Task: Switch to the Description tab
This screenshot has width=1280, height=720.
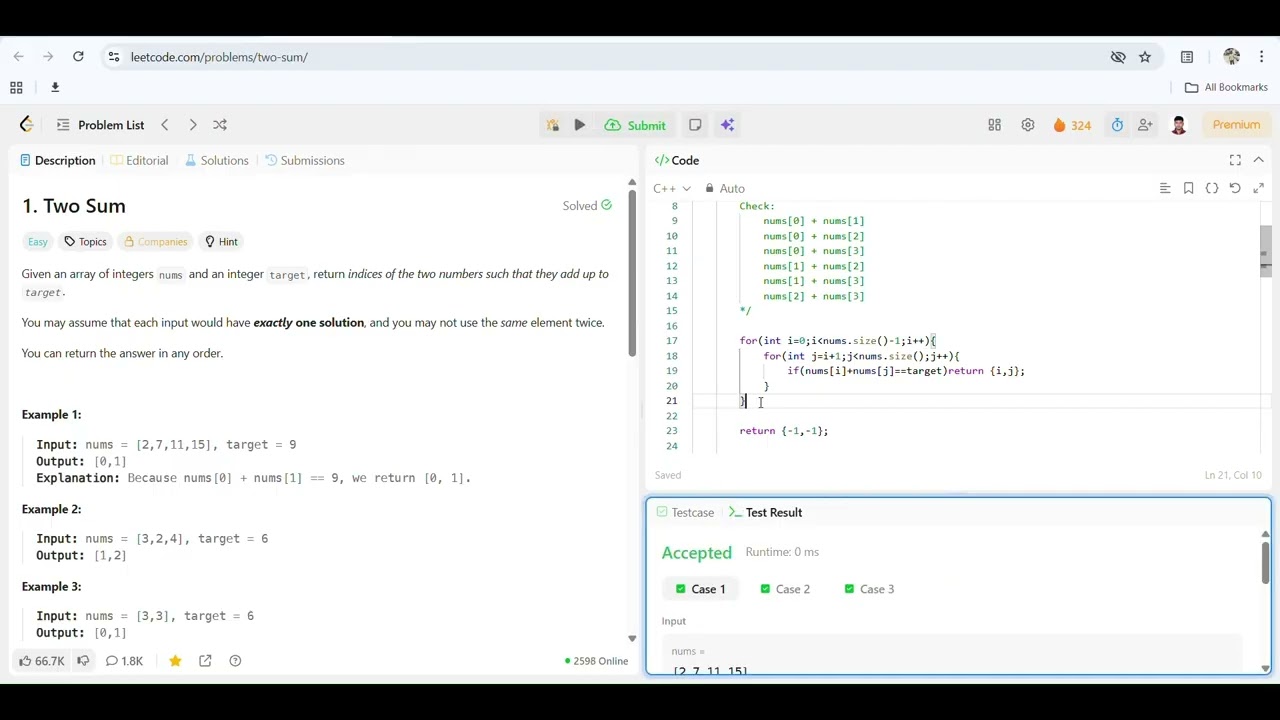Action: (x=57, y=160)
